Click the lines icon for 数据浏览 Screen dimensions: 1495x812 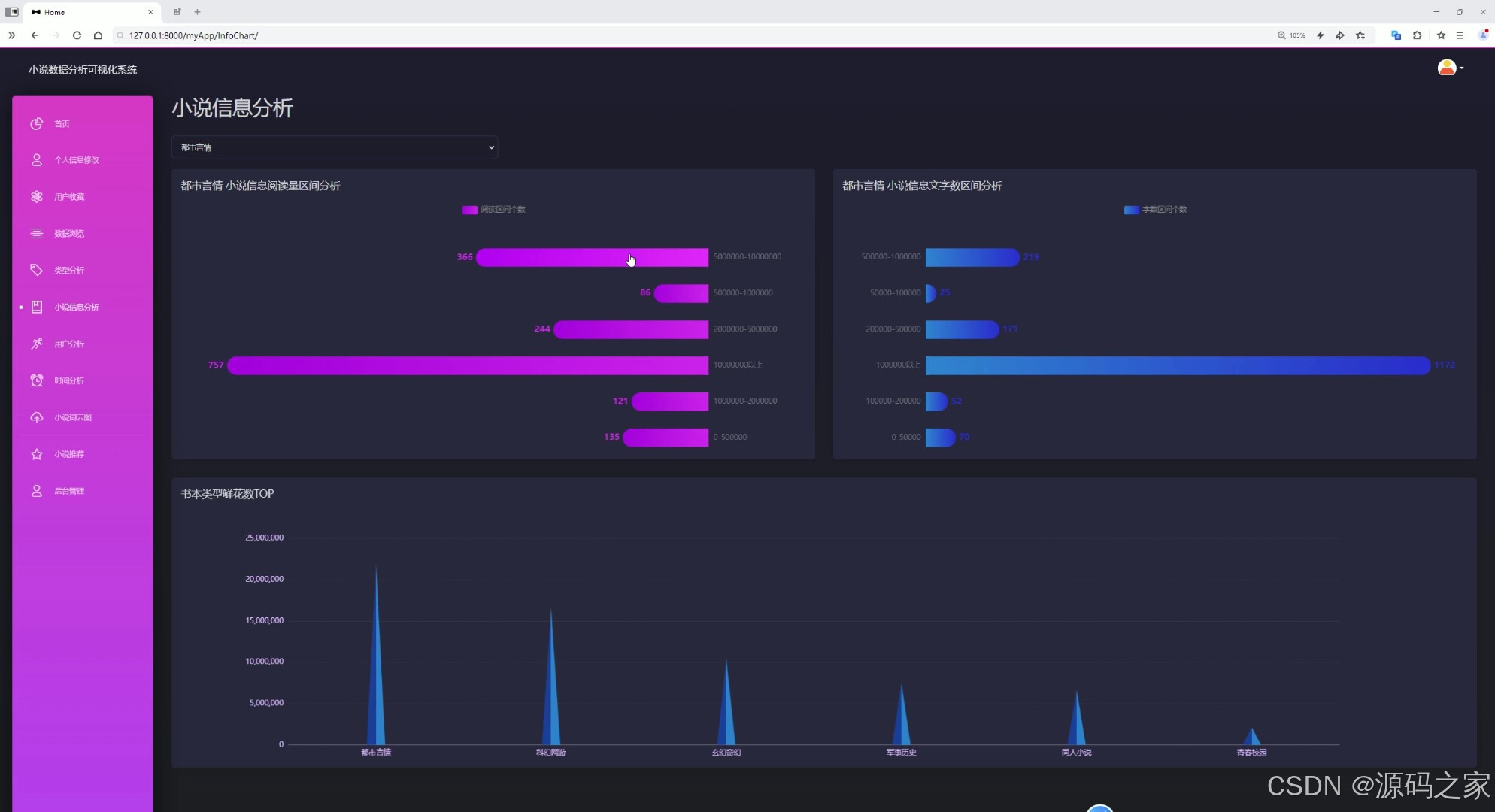coord(36,233)
